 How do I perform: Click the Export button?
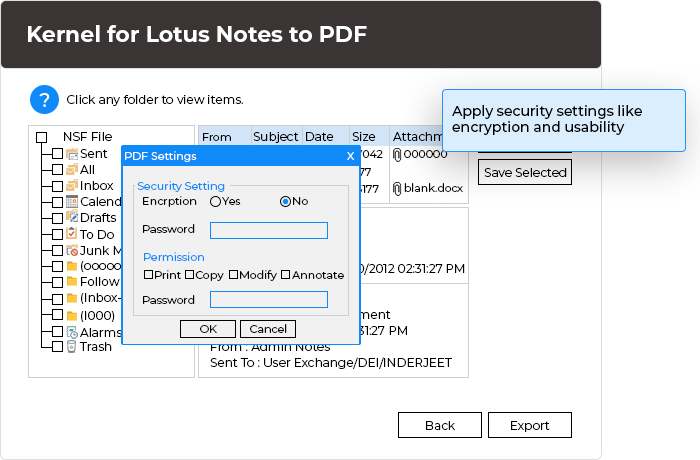[529, 425]
